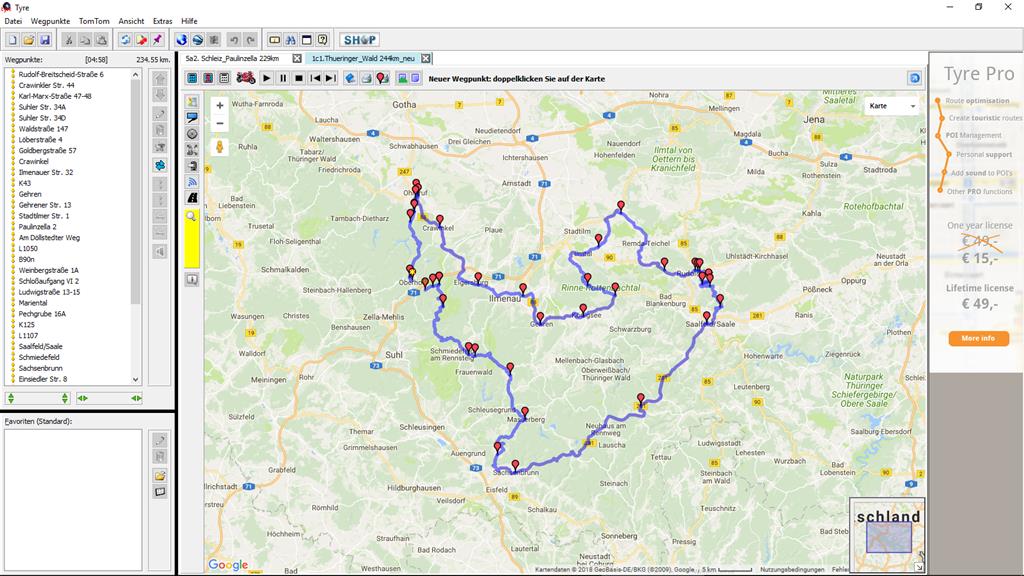
Task: Close the 1c1.Thueringer_Wald tab
Action: point(426,58)
